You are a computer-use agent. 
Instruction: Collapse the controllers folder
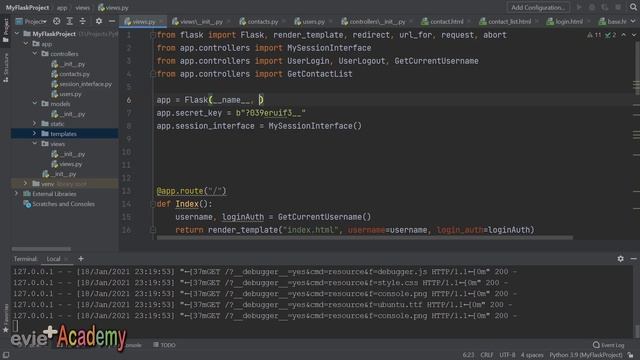(35, 53)
